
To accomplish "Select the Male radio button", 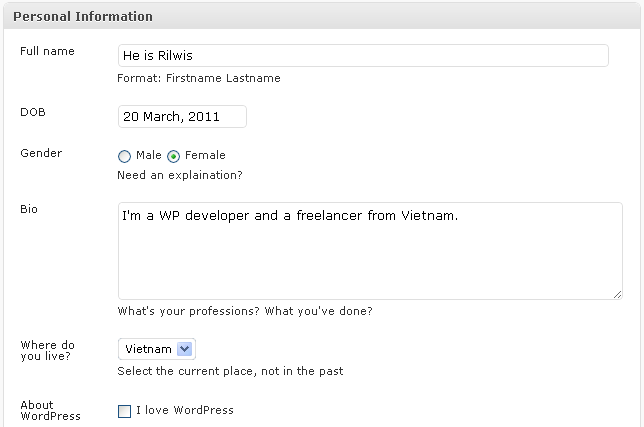I will tap(124, 156).
